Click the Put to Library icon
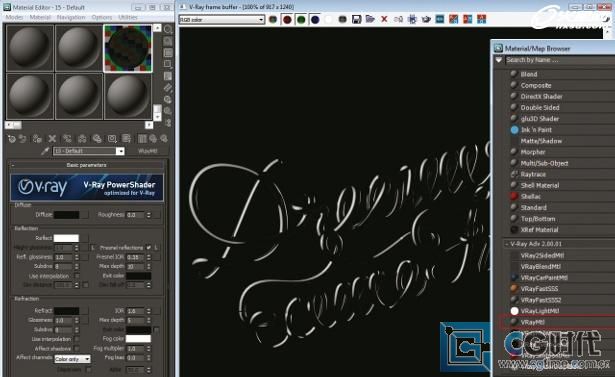This screenshot has width=615, height=377. point(97,138)
